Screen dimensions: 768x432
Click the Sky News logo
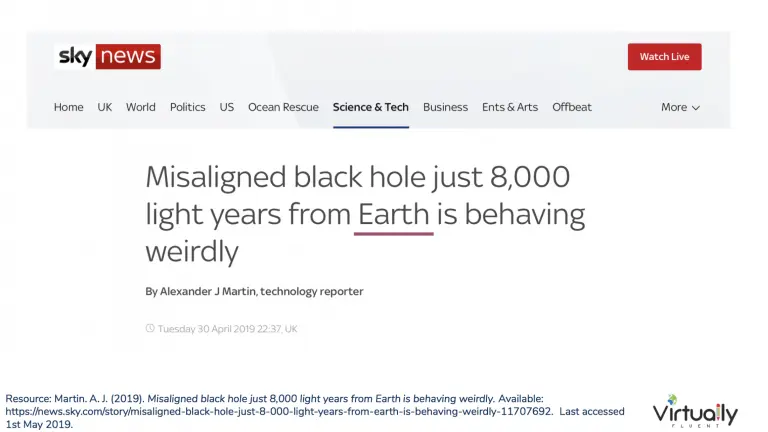107,56
